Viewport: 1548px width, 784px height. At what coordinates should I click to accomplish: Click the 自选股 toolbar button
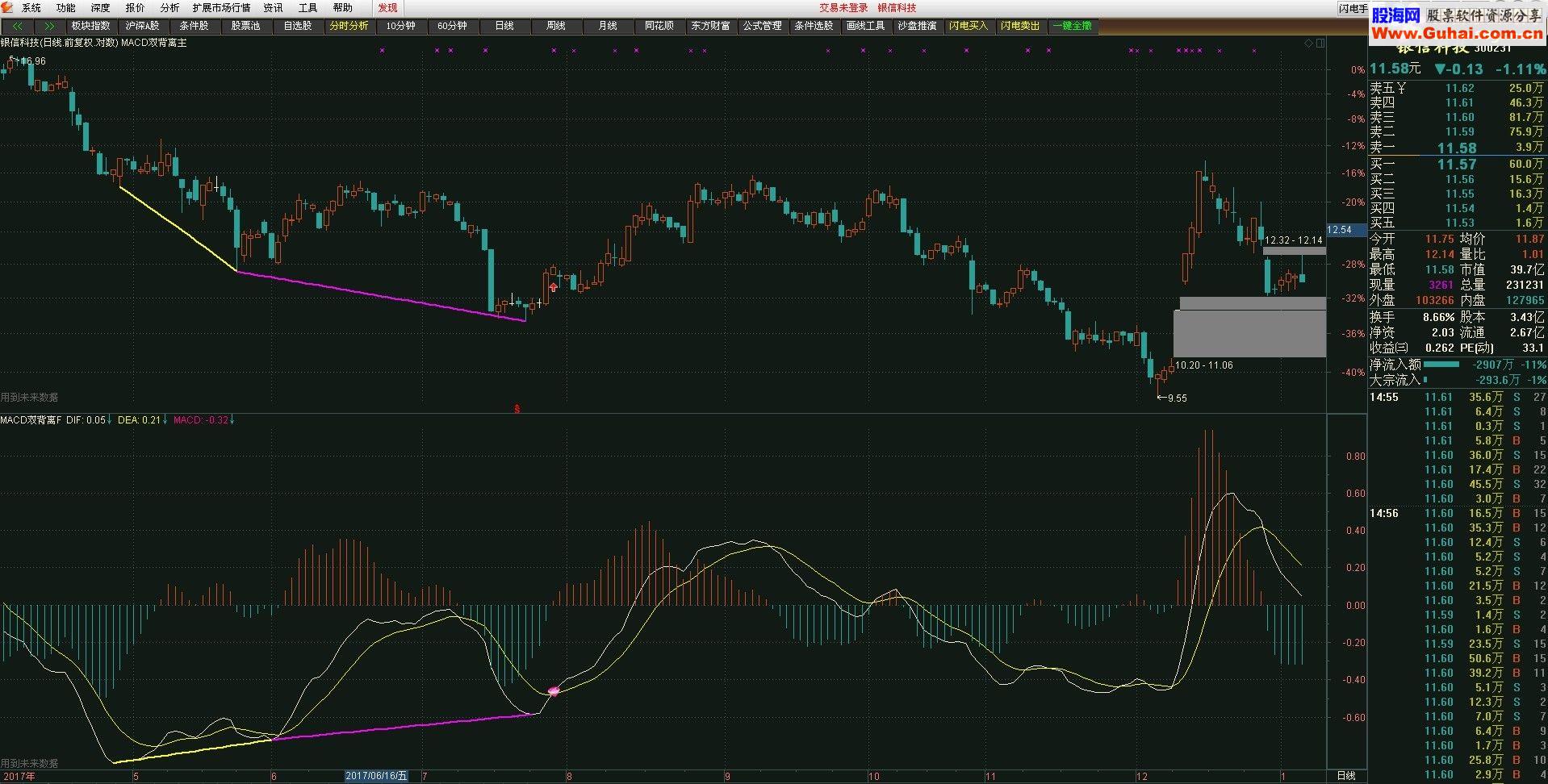coord(298,26)
